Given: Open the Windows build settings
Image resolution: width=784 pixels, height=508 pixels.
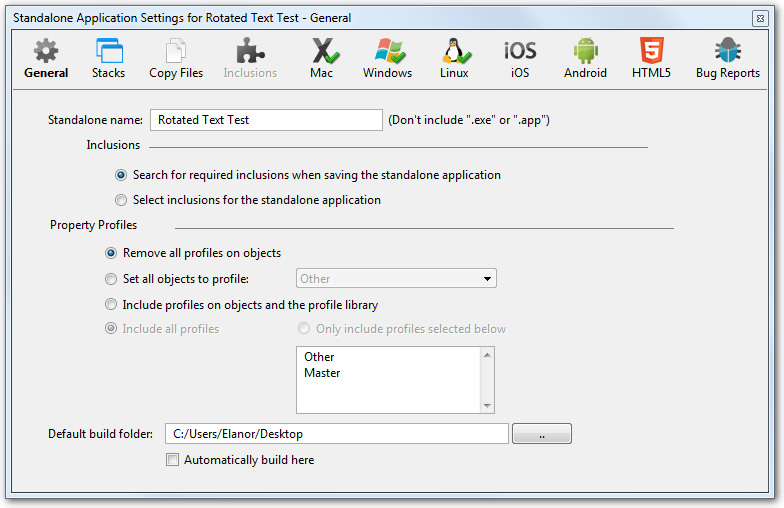Looking at the screenshot, I should [387, 58].
